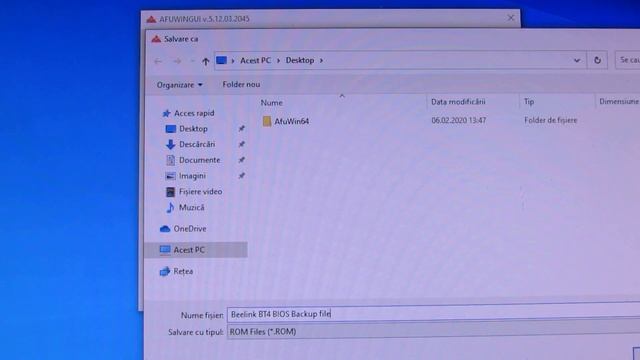Click pin icon next to Imagini

tap(242, 176)
